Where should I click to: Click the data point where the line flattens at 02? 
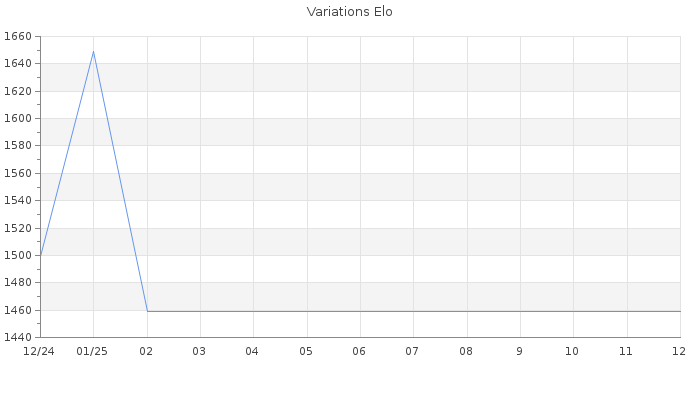point(147,311)
